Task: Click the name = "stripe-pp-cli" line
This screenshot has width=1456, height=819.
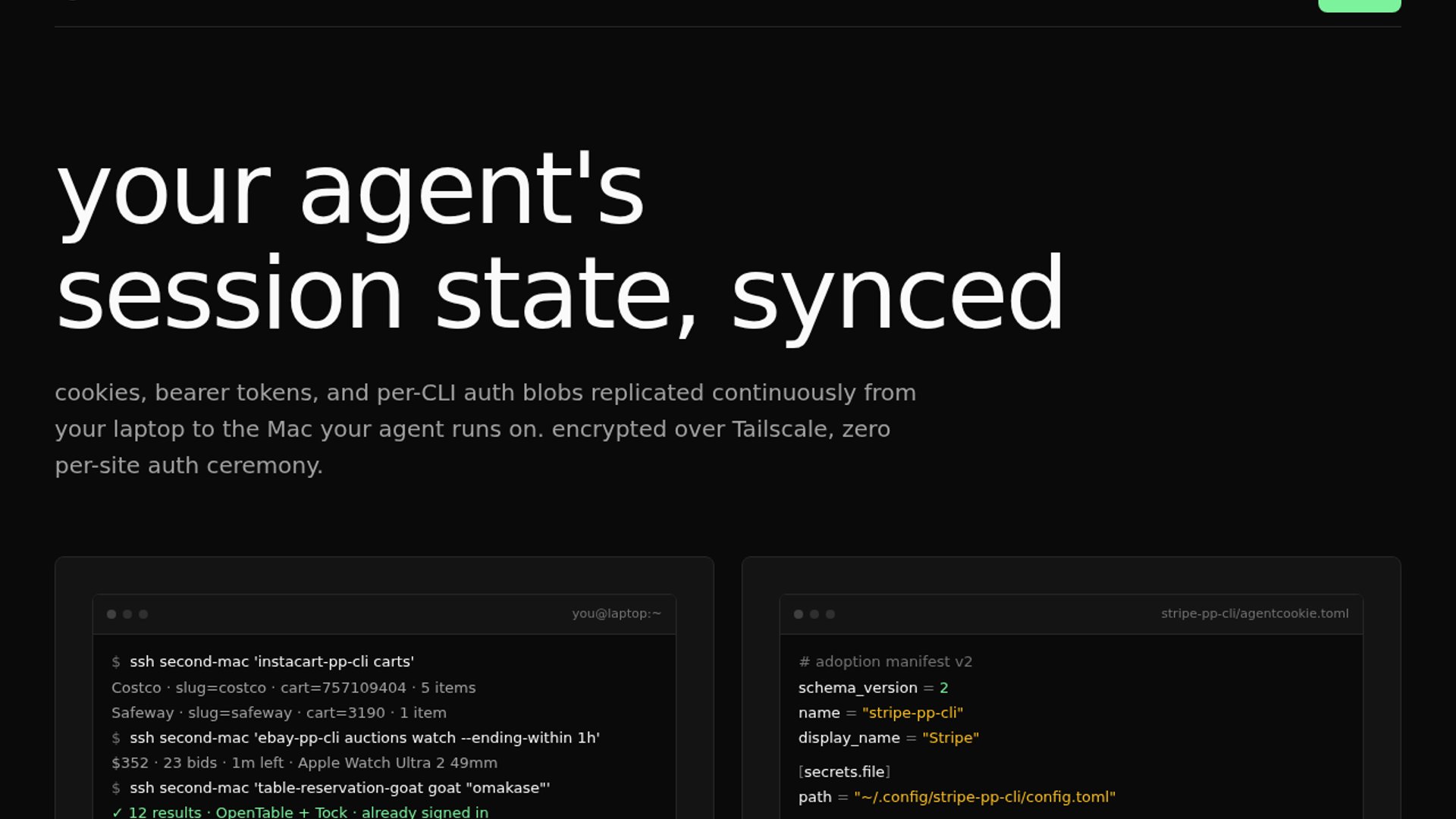Action: click(880, 713)
